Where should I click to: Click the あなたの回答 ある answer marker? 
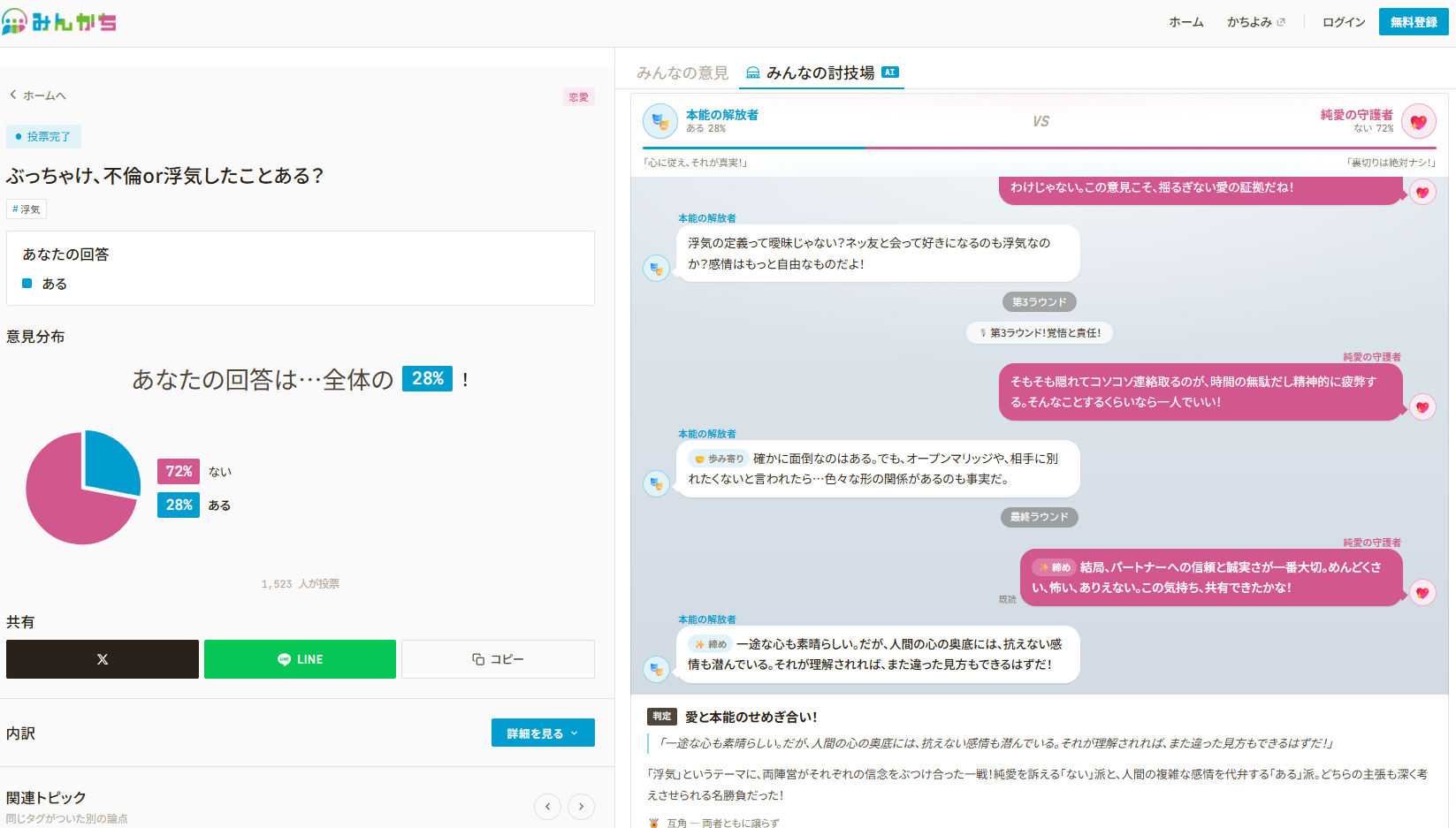tap(27, 284)
